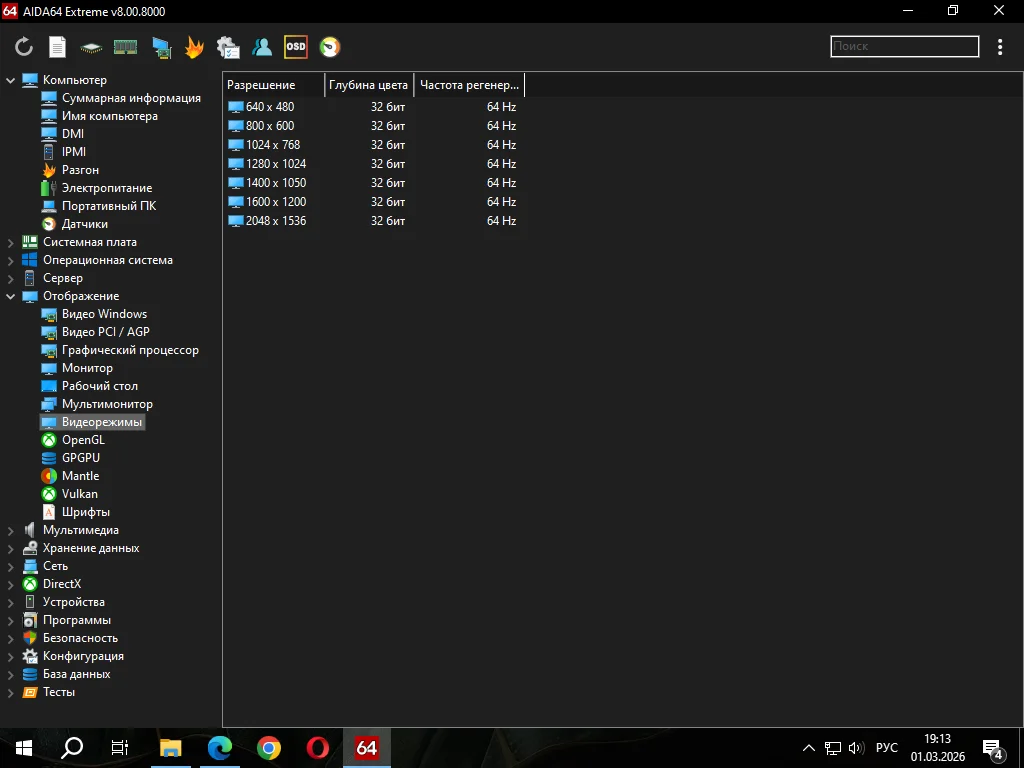Open Google Chrome from the taskbar
Viewport: 1024px width, 768px height.
click(x=268, y=748)
